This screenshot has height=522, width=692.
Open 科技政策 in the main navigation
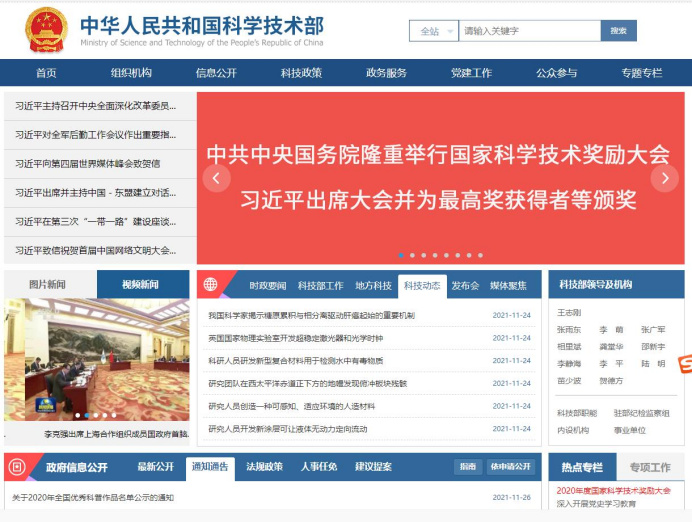301,73
